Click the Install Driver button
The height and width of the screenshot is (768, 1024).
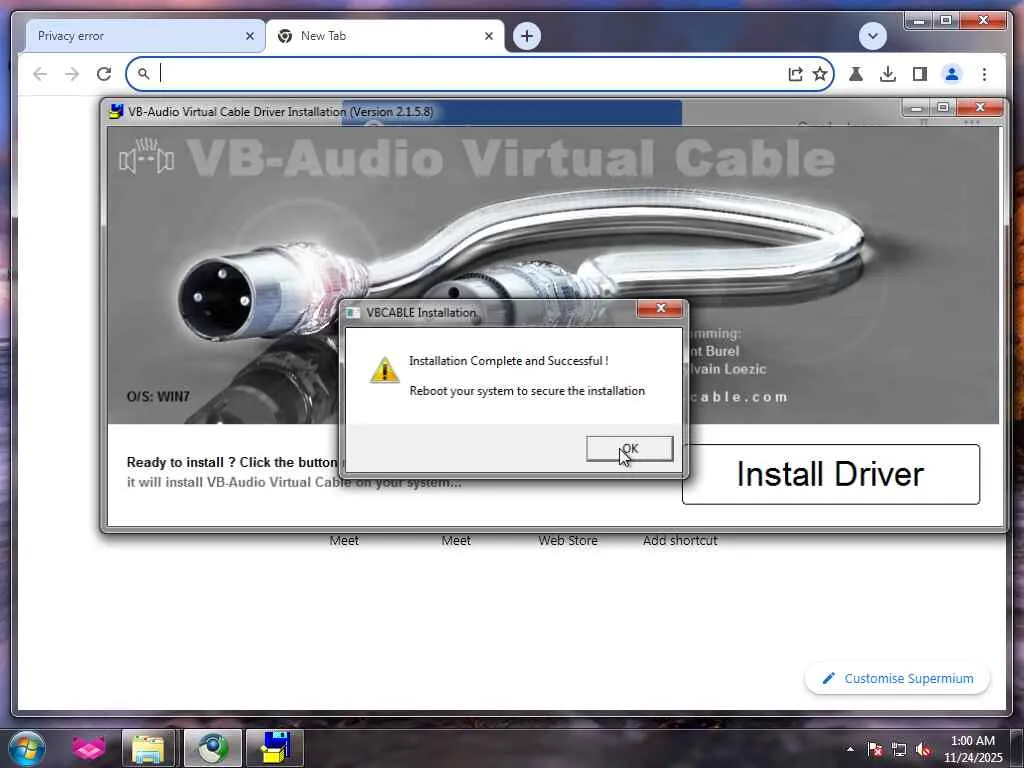[x=830, y=474]
